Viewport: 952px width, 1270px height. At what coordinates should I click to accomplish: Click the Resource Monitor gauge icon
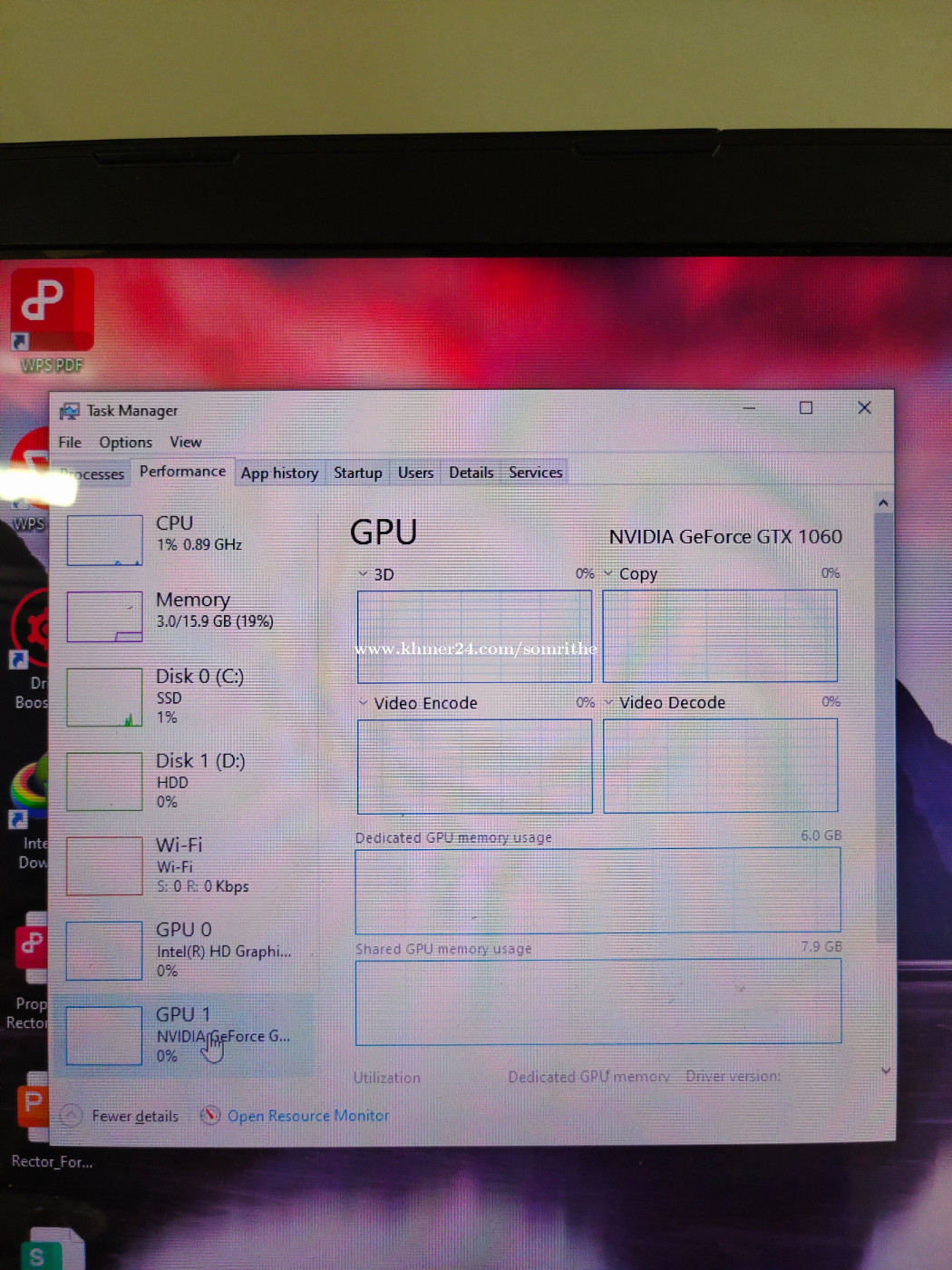coord(210,1115)
